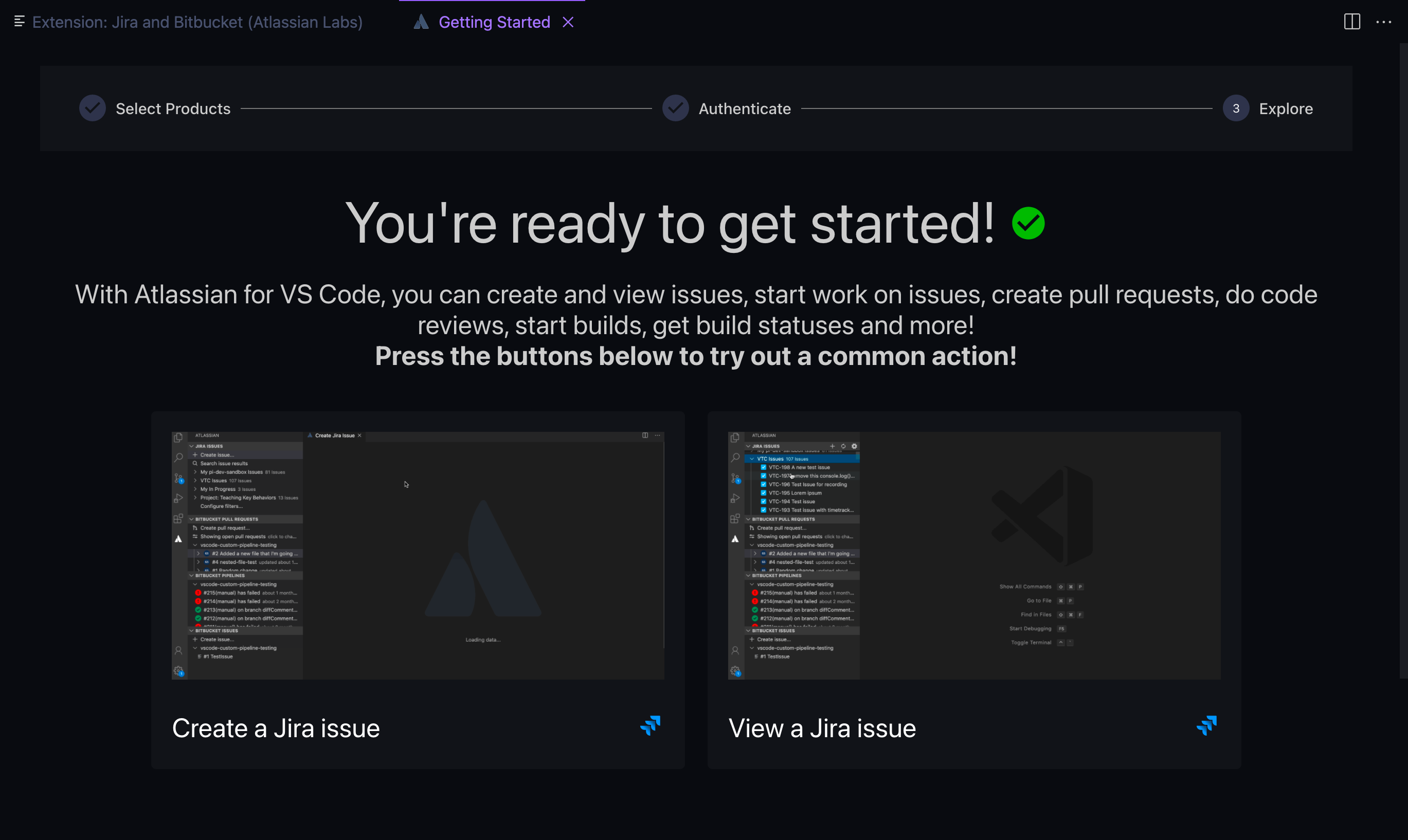Click the Create a Jira issue card title
1408x840 pixels.
pyautogui.click(x=276, y=728)
